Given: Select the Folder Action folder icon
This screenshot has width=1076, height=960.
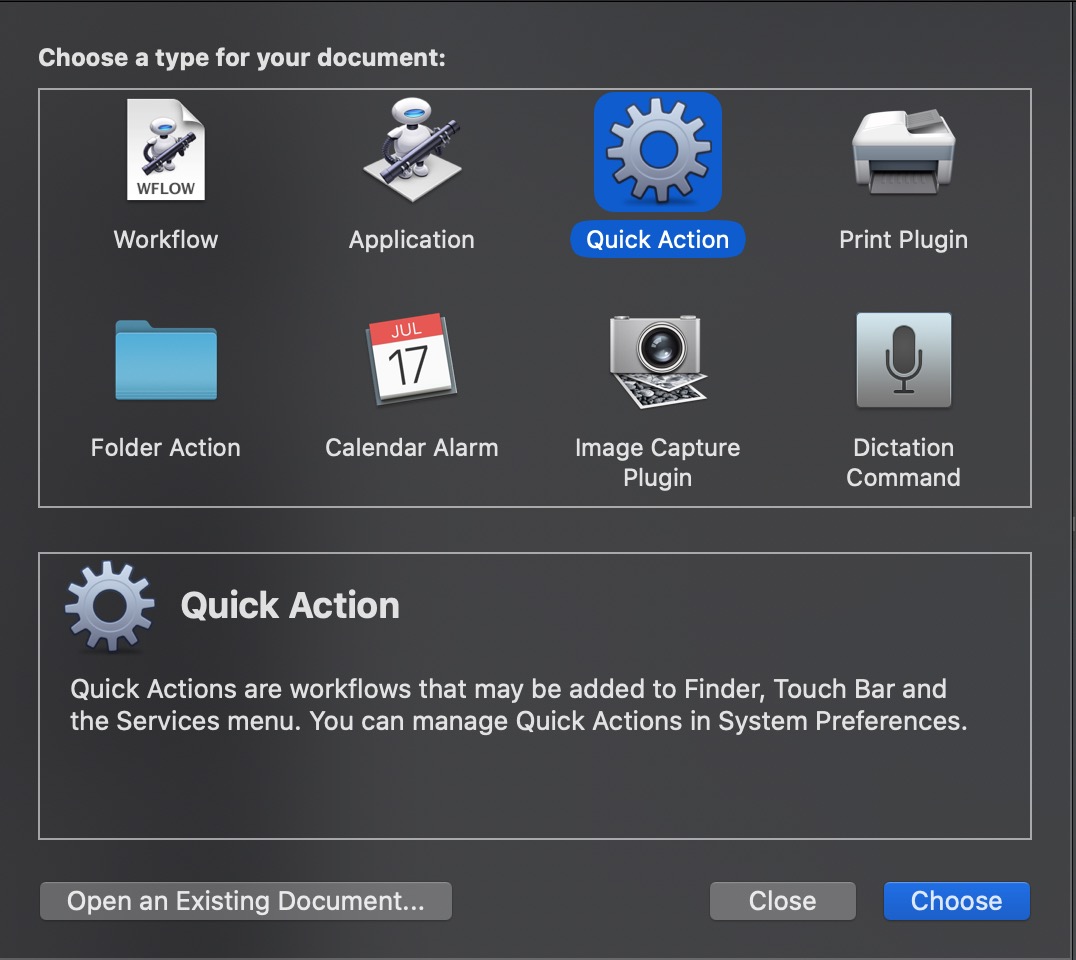Looking at the screenshot, I should (166, 360).
